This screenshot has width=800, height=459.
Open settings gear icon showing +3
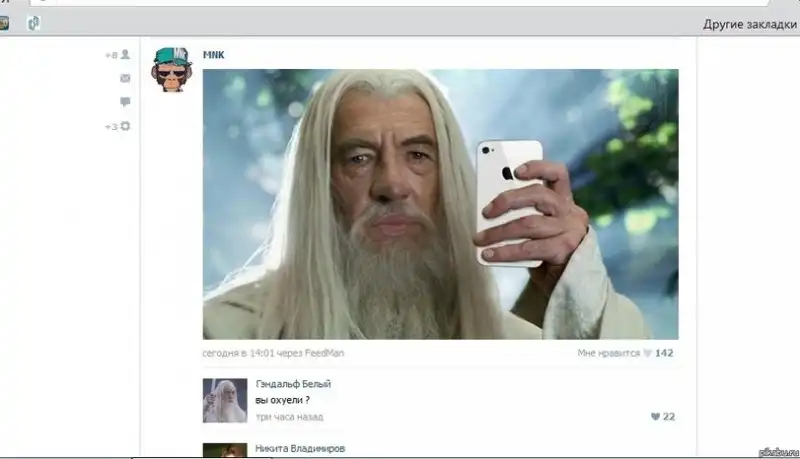tap(125, 126)
